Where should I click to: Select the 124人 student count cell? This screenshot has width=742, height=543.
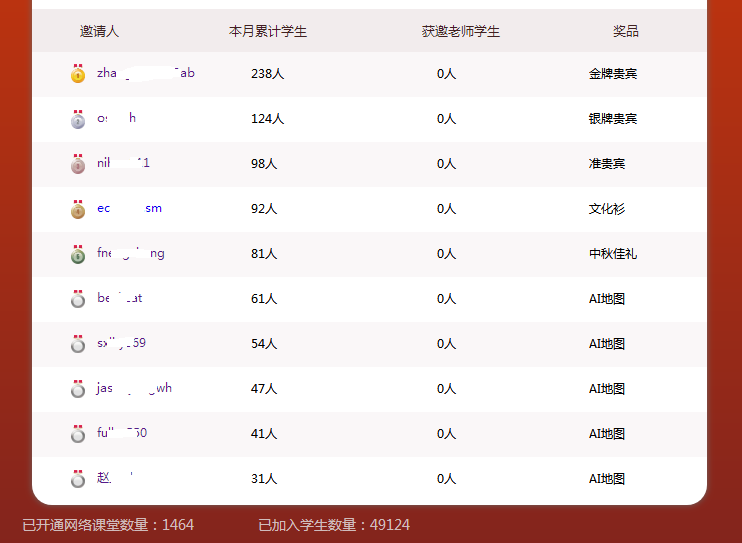coord(267,119)
